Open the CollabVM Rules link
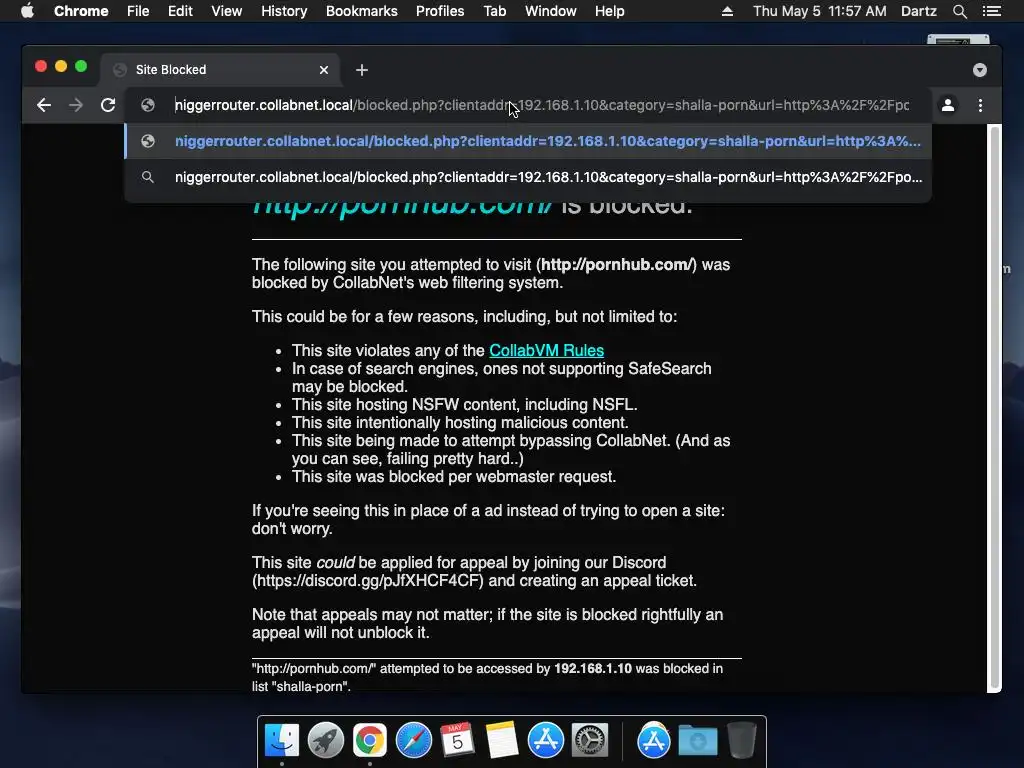Viewport: 1024px width, 768px height. (547, 351)
